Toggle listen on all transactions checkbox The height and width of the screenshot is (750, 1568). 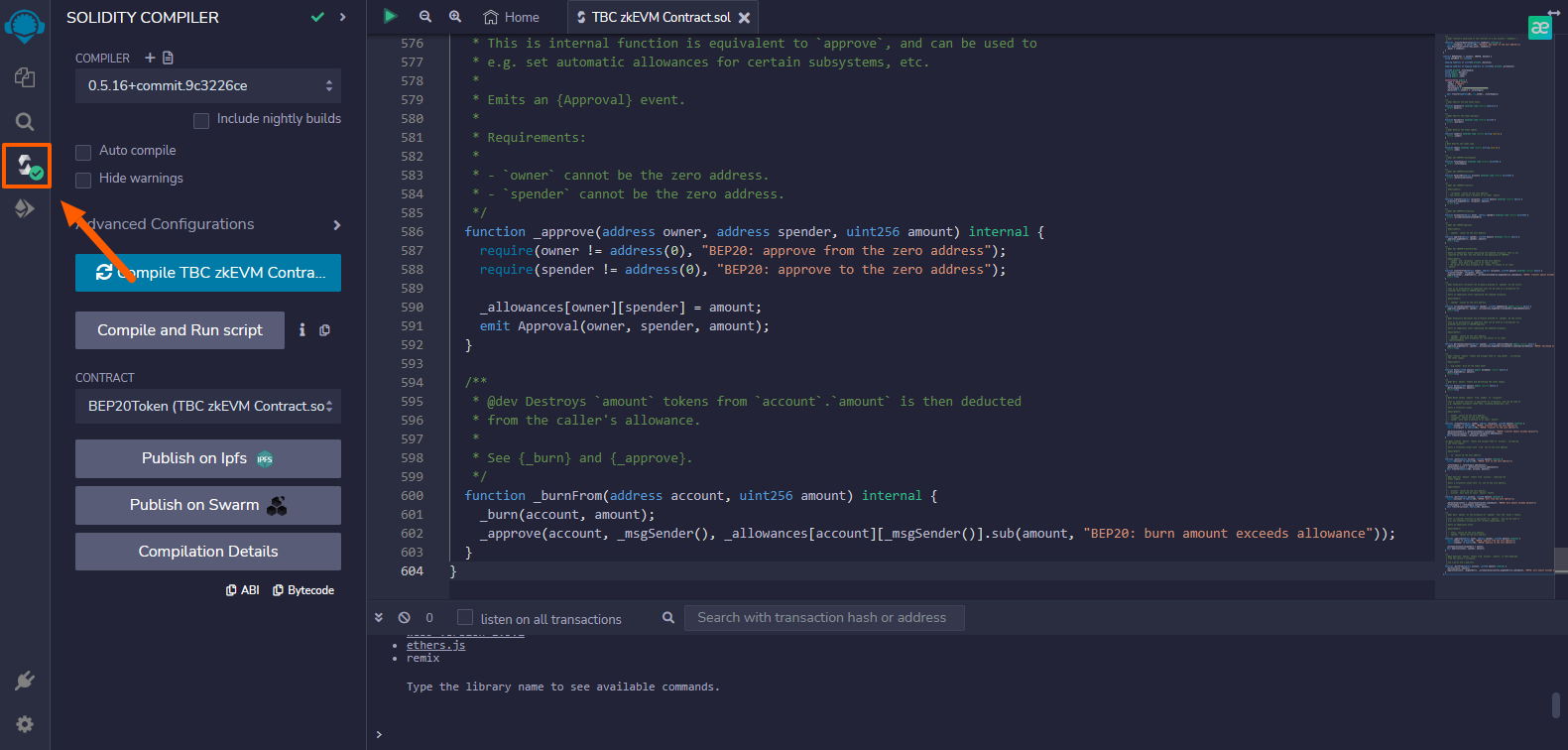pyautogui.click(x=465, y=617)
